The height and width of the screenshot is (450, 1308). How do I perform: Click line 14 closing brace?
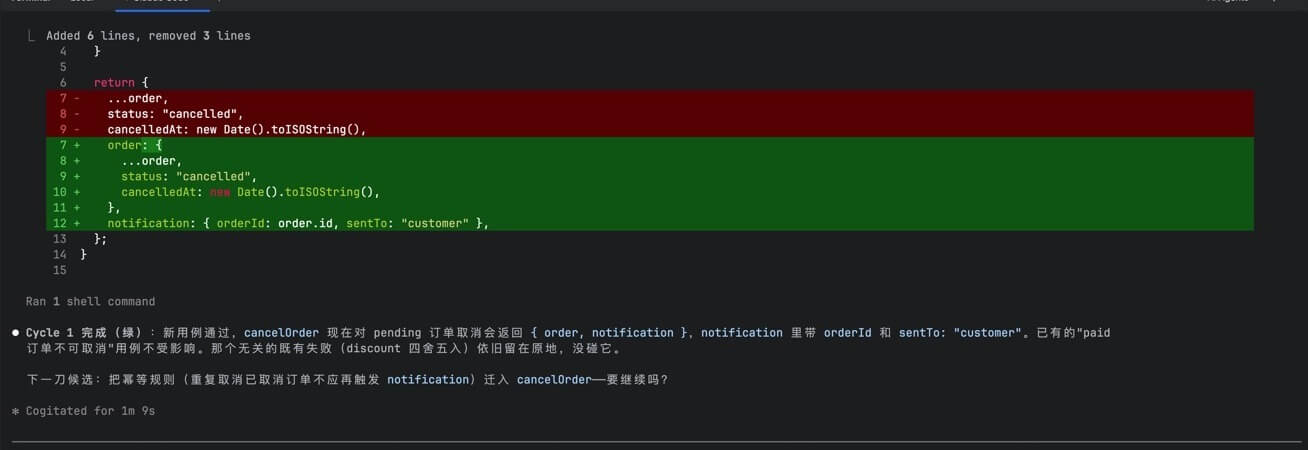coord(84,255)
